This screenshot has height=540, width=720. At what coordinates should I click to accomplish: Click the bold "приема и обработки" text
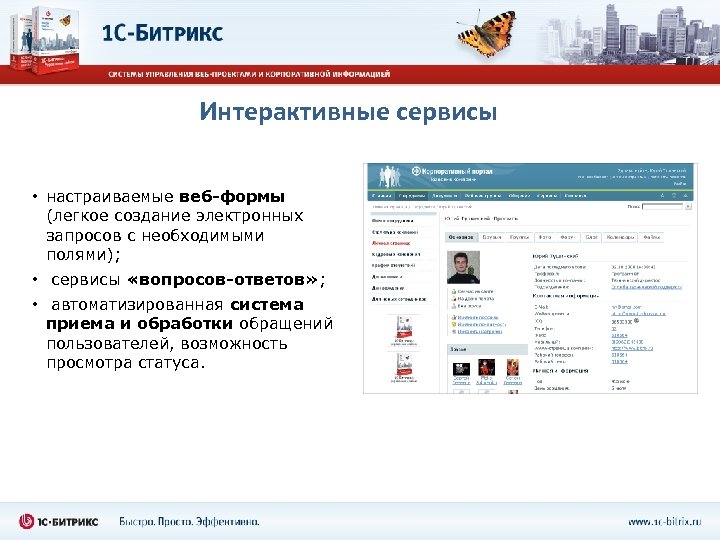(139, 324)
